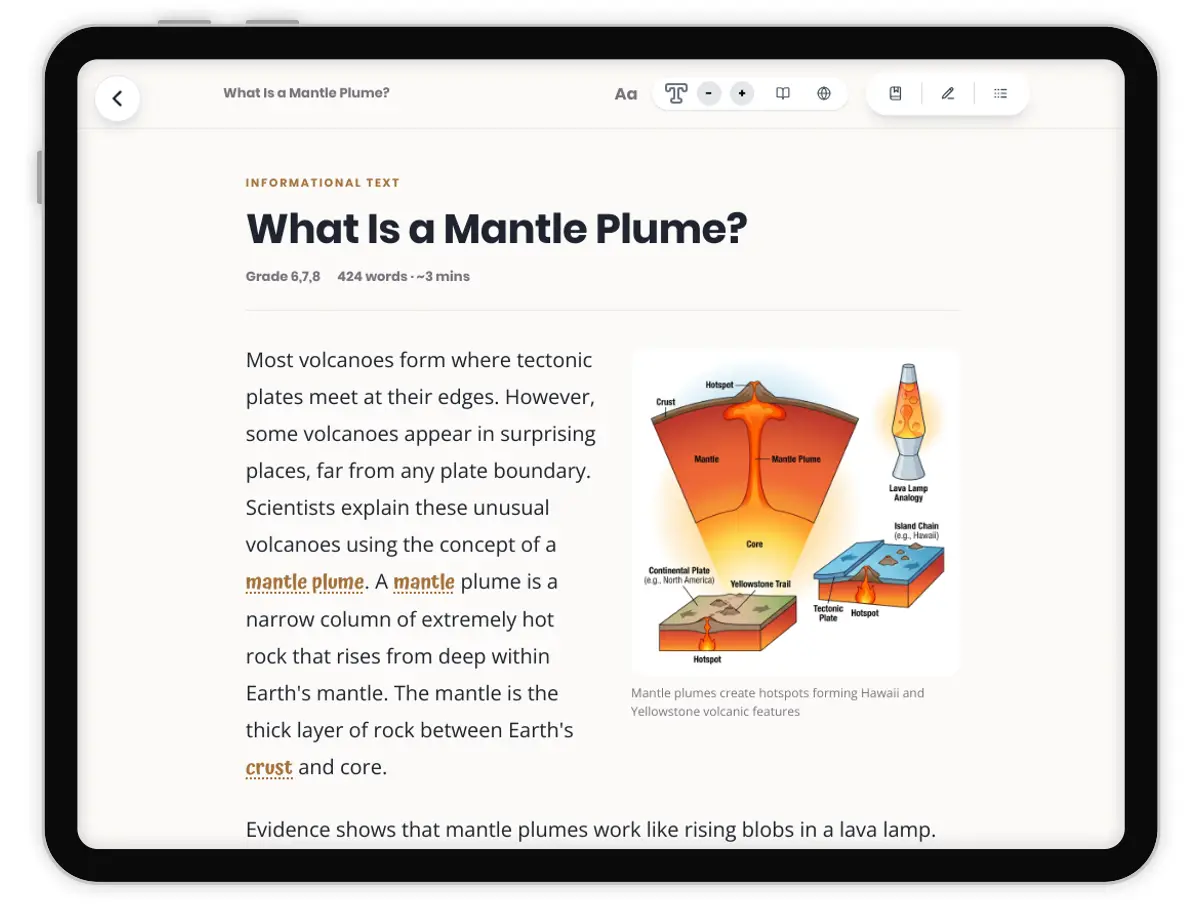Click the line 'Most volcanoes form where tectonic'
1200x906 pixels.
[419, 360]
